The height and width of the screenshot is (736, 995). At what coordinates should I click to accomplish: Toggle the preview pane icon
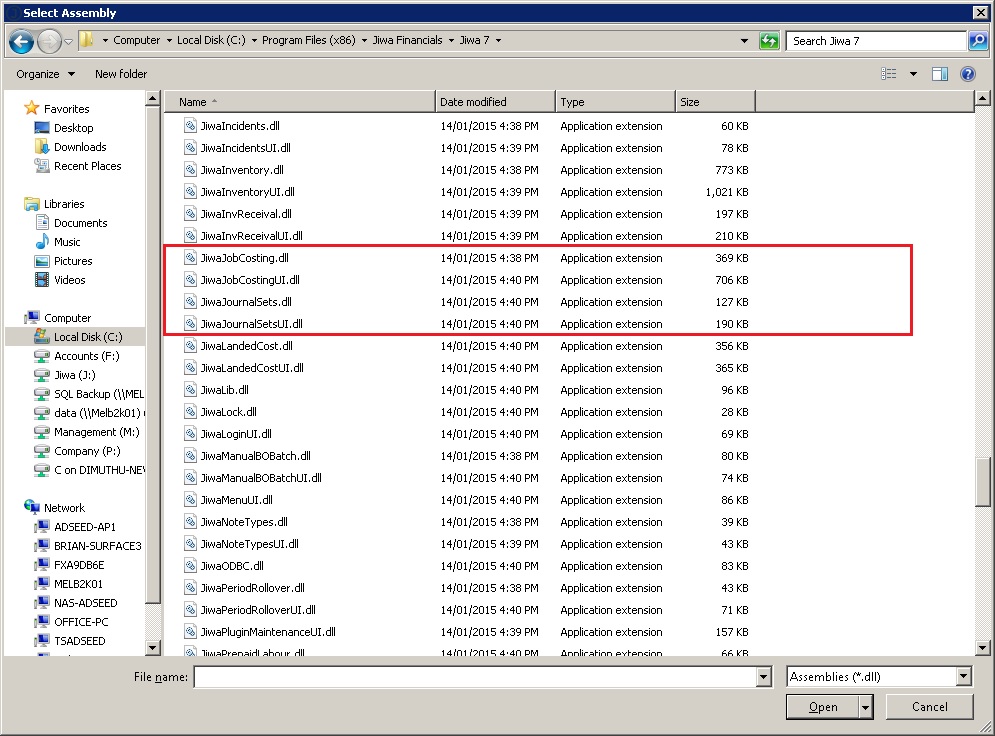939,74
